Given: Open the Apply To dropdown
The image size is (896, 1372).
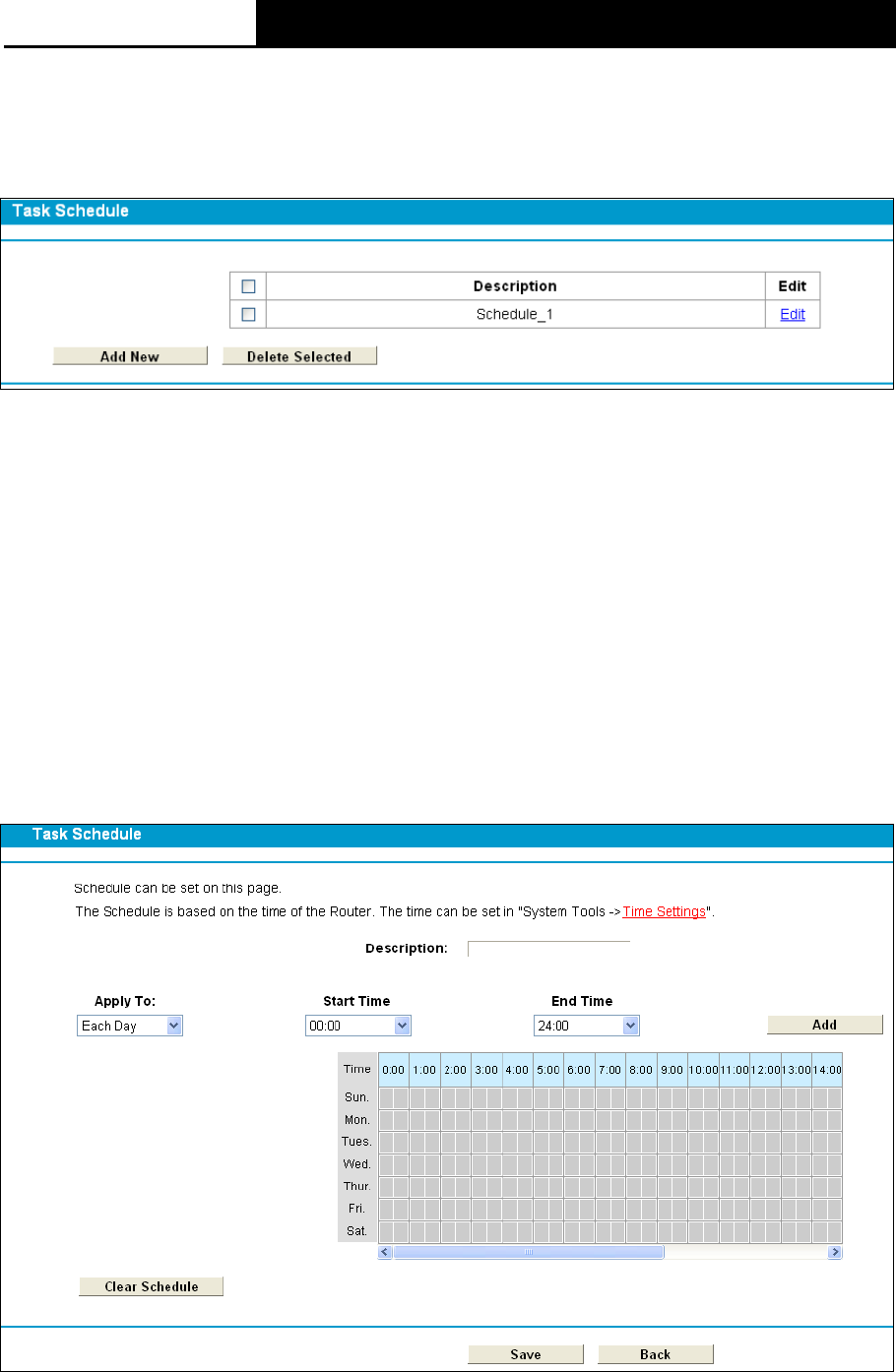Looking at the screenshot, I should click(130, 1026).
